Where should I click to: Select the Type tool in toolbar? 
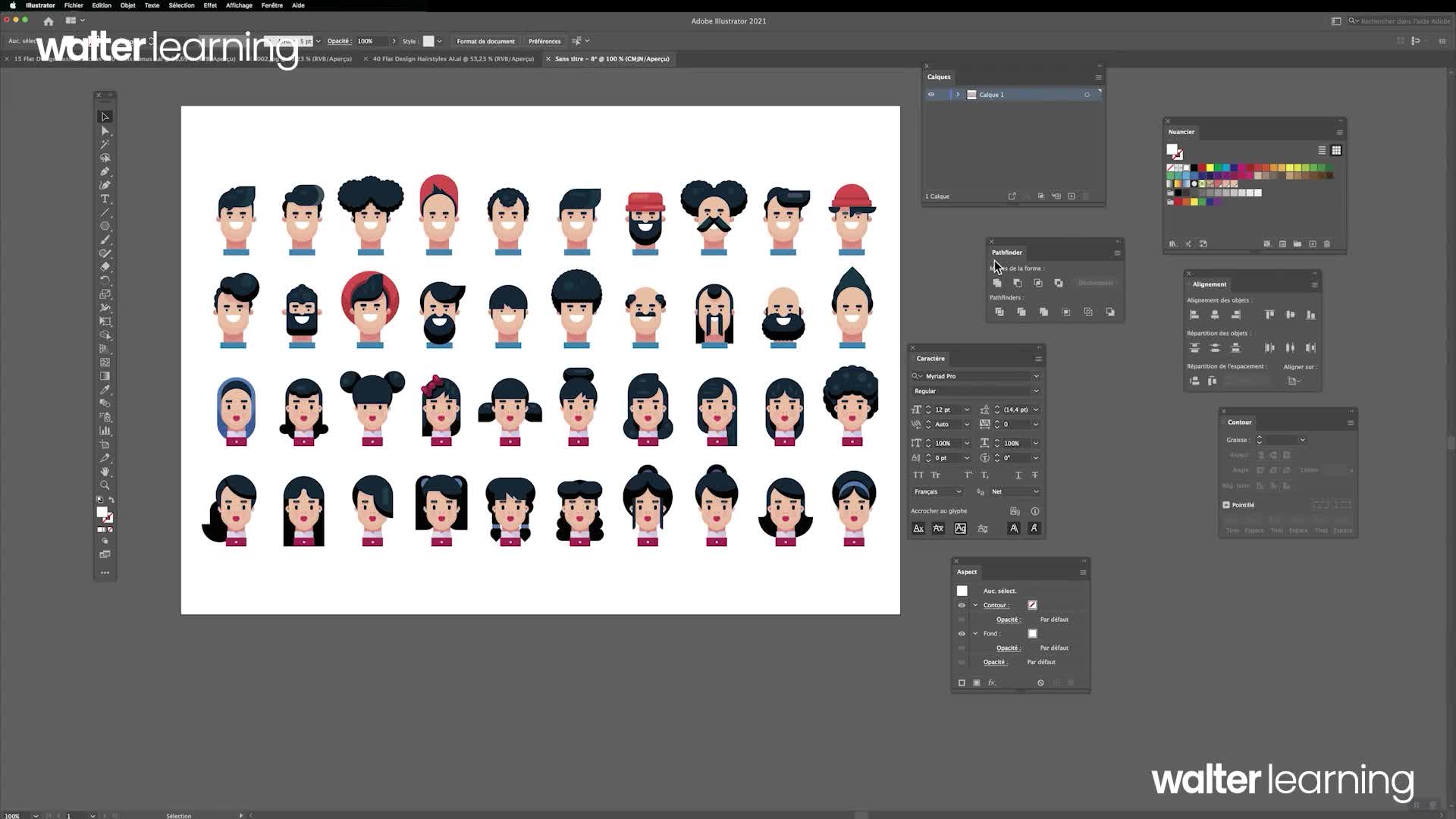click(x=105, y=199)
